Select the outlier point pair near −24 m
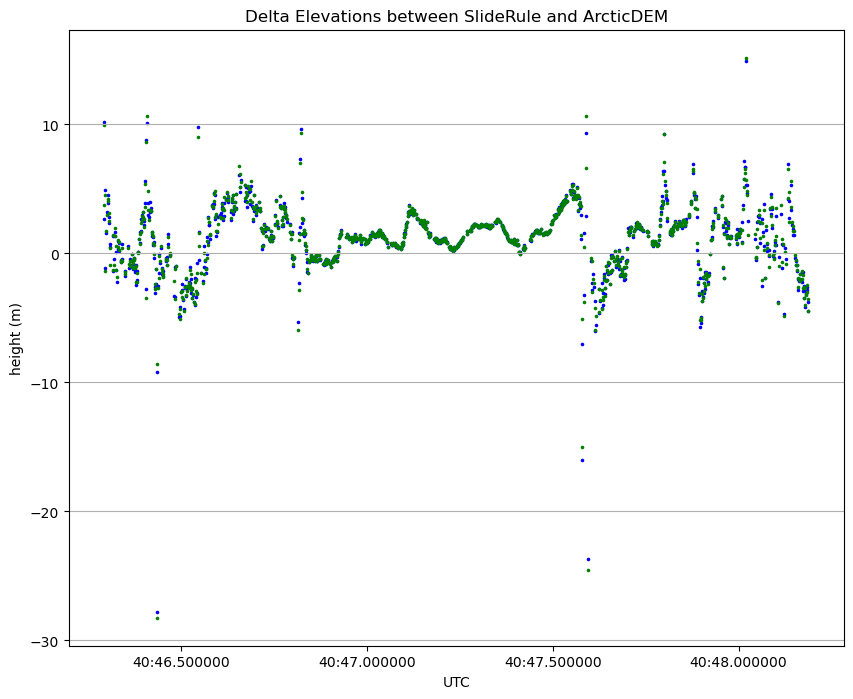This screenshot has width=853, height=699. tap(588, 565)
